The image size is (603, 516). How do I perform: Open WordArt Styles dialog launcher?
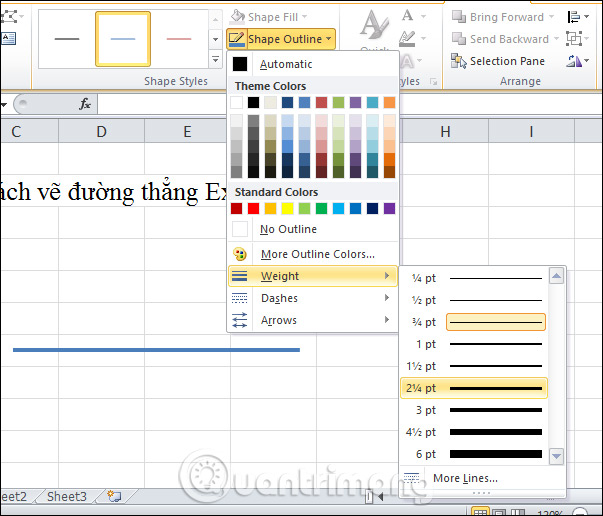(x=433, y=82)
